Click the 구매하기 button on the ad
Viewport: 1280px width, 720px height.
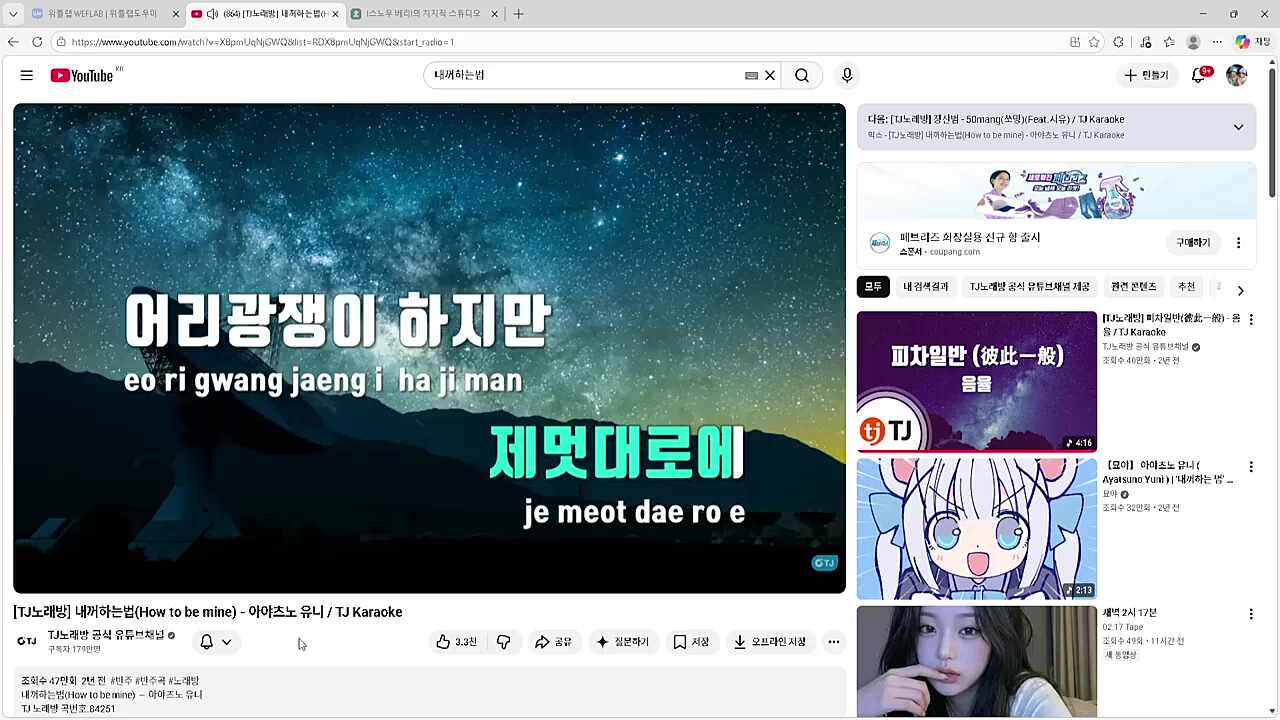(1193, 243)
